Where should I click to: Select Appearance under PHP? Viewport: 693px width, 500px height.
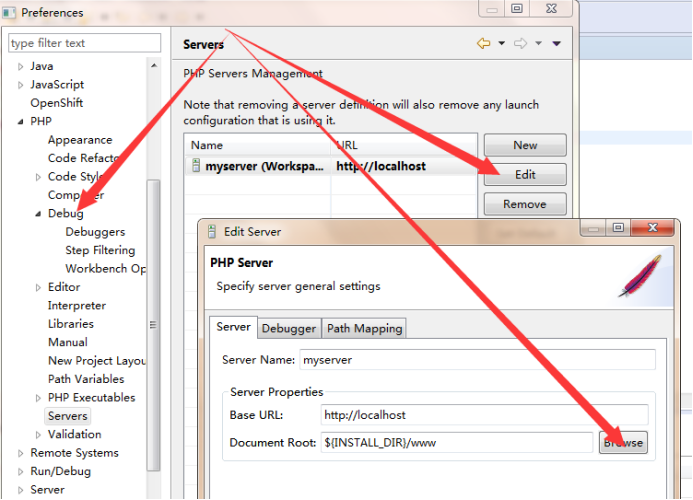click(80, 140)
